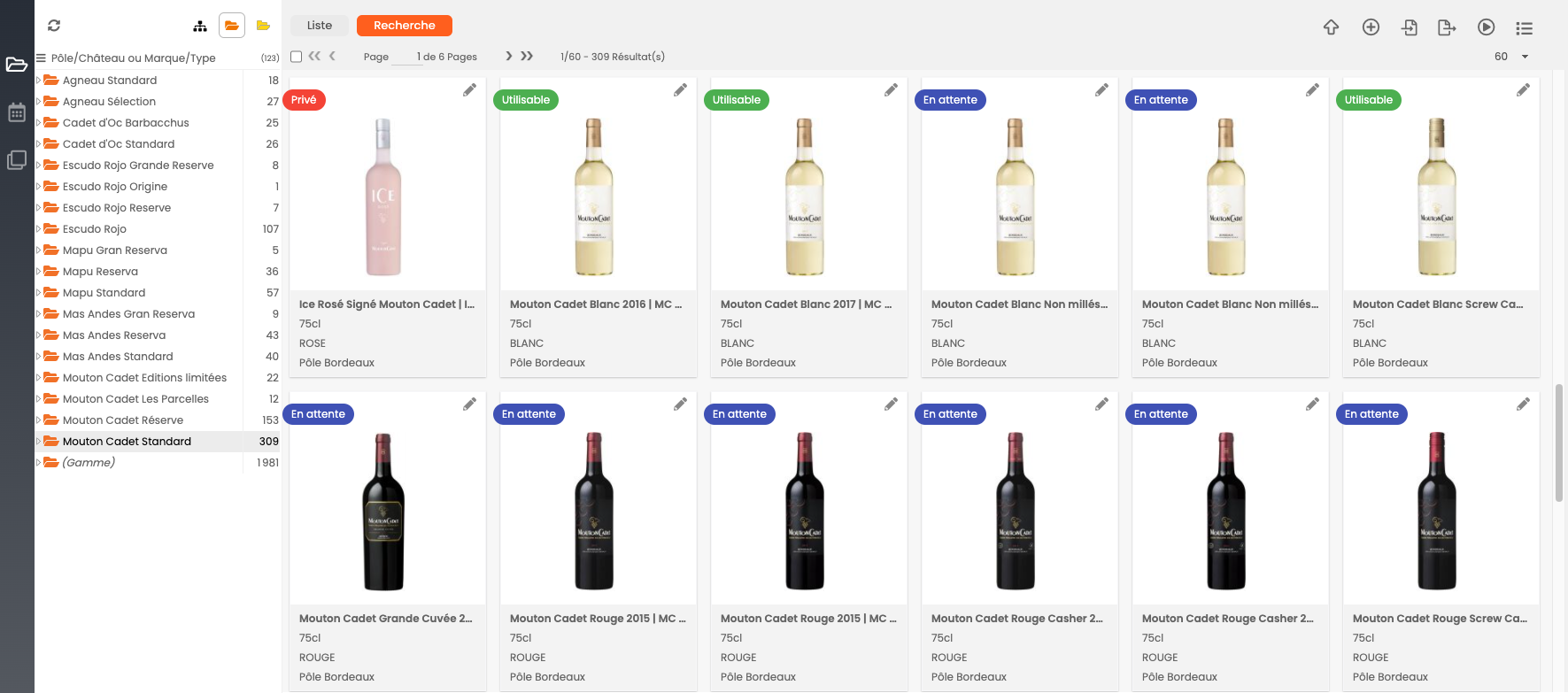This screenshot has height=693, width=1568.
Task: Select Mapu Reserva in the tree
Action: tap(100, 272)
